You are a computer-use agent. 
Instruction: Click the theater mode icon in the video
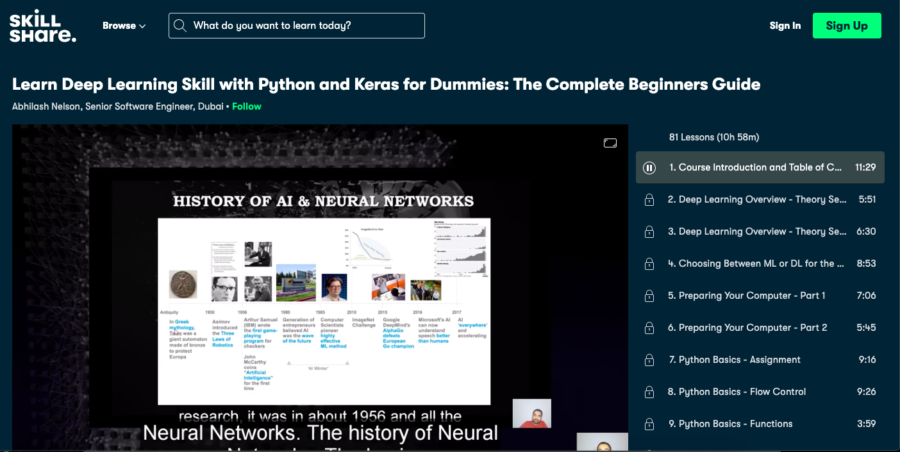point(610,143)
